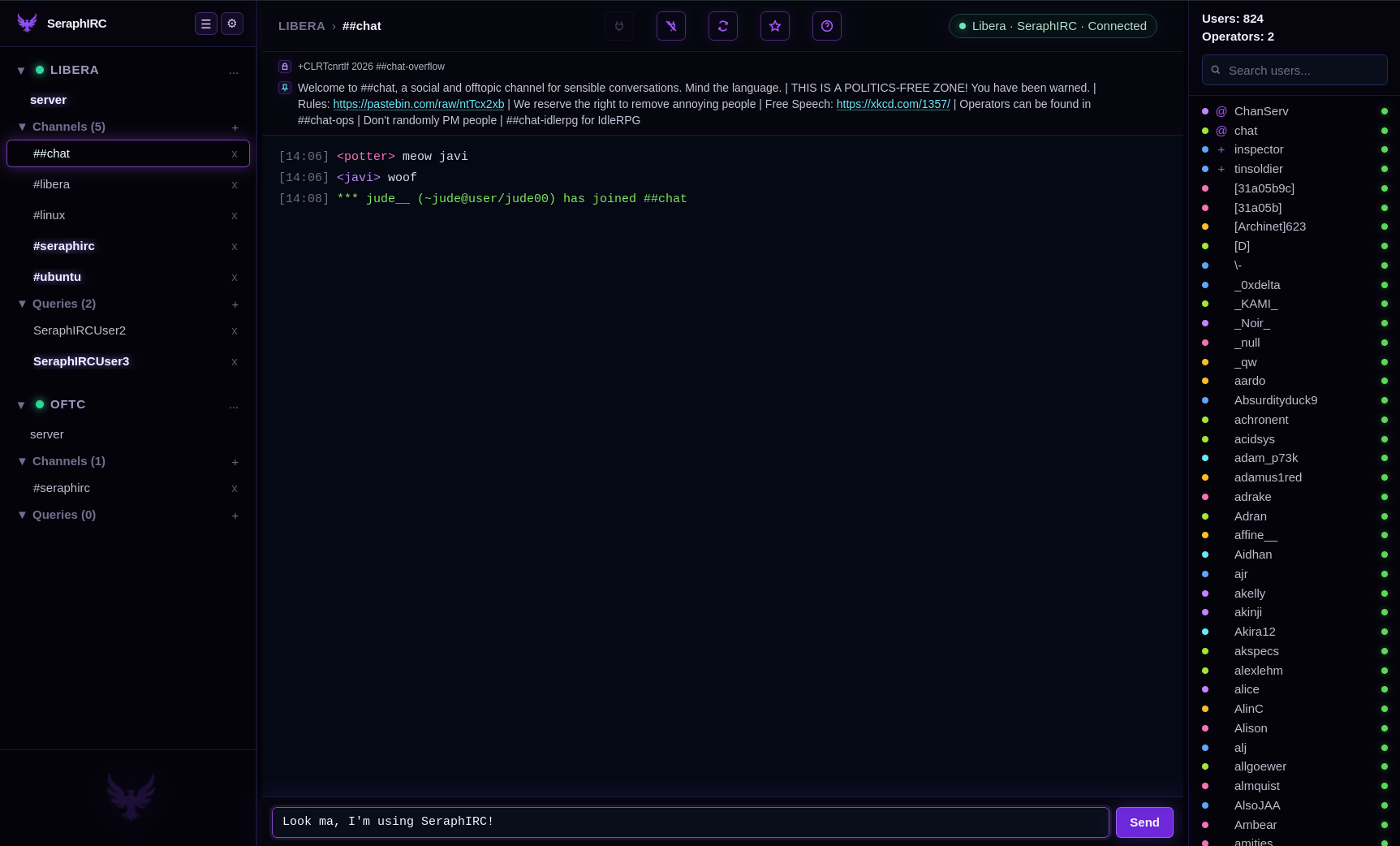Select user Absurdityduck9

[1294, 400]
